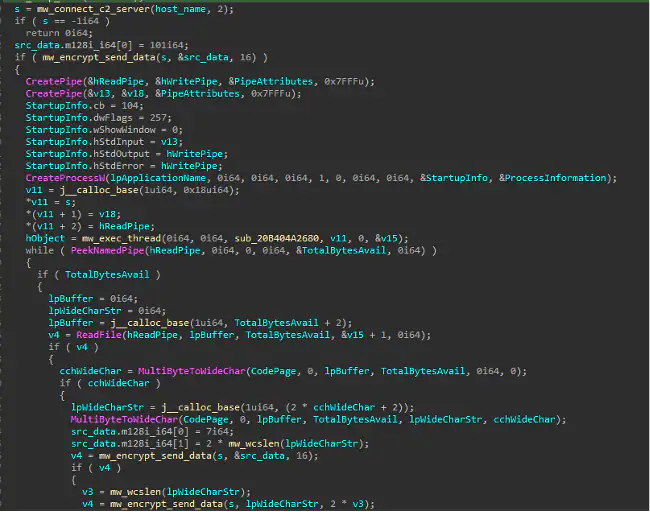This screenshot has width=650, height=512.
Task: Select the hObject variable
Action: [45, 238]
